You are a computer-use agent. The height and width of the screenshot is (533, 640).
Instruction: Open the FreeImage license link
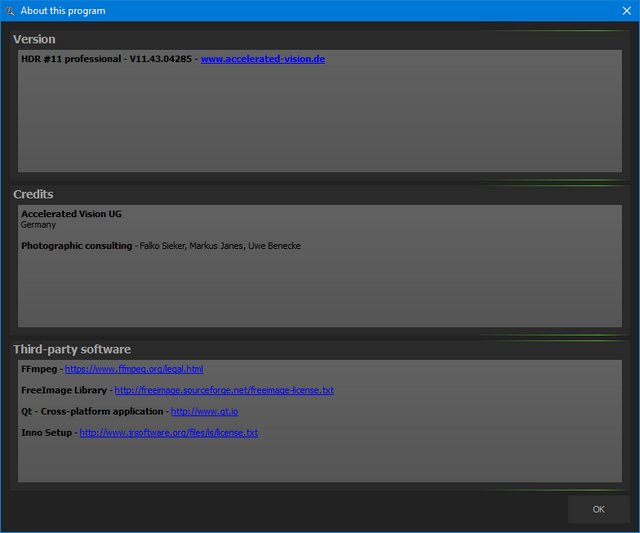click(224, 390)
